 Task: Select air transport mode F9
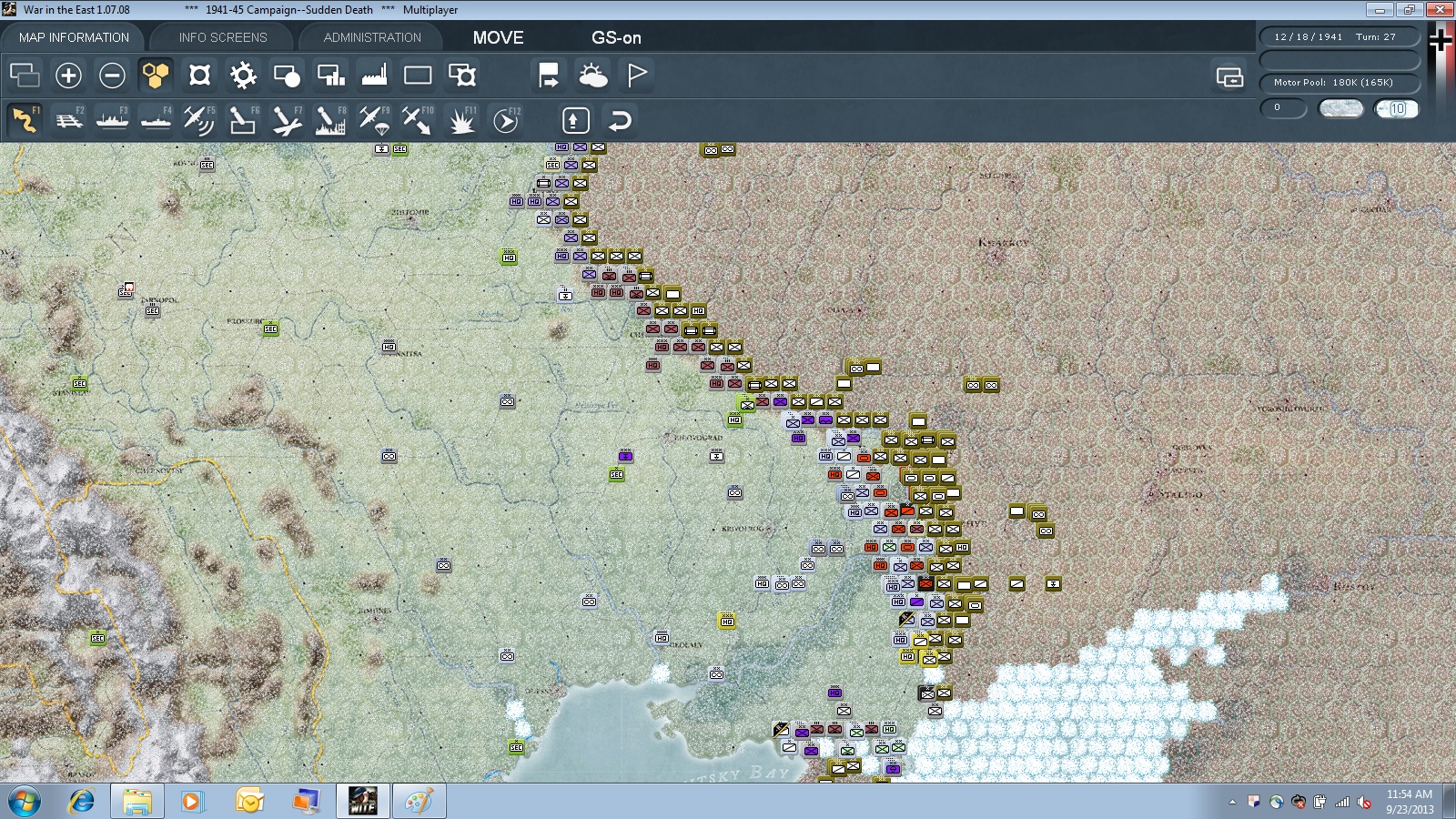point(374,120)
